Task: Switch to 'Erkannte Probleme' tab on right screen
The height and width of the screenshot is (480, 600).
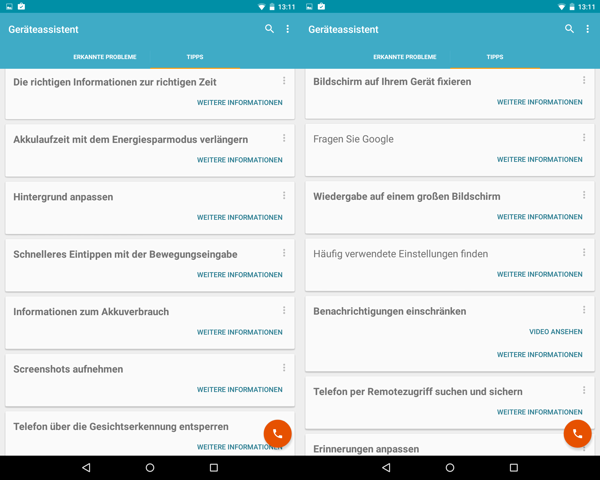Action: (405, 57)
